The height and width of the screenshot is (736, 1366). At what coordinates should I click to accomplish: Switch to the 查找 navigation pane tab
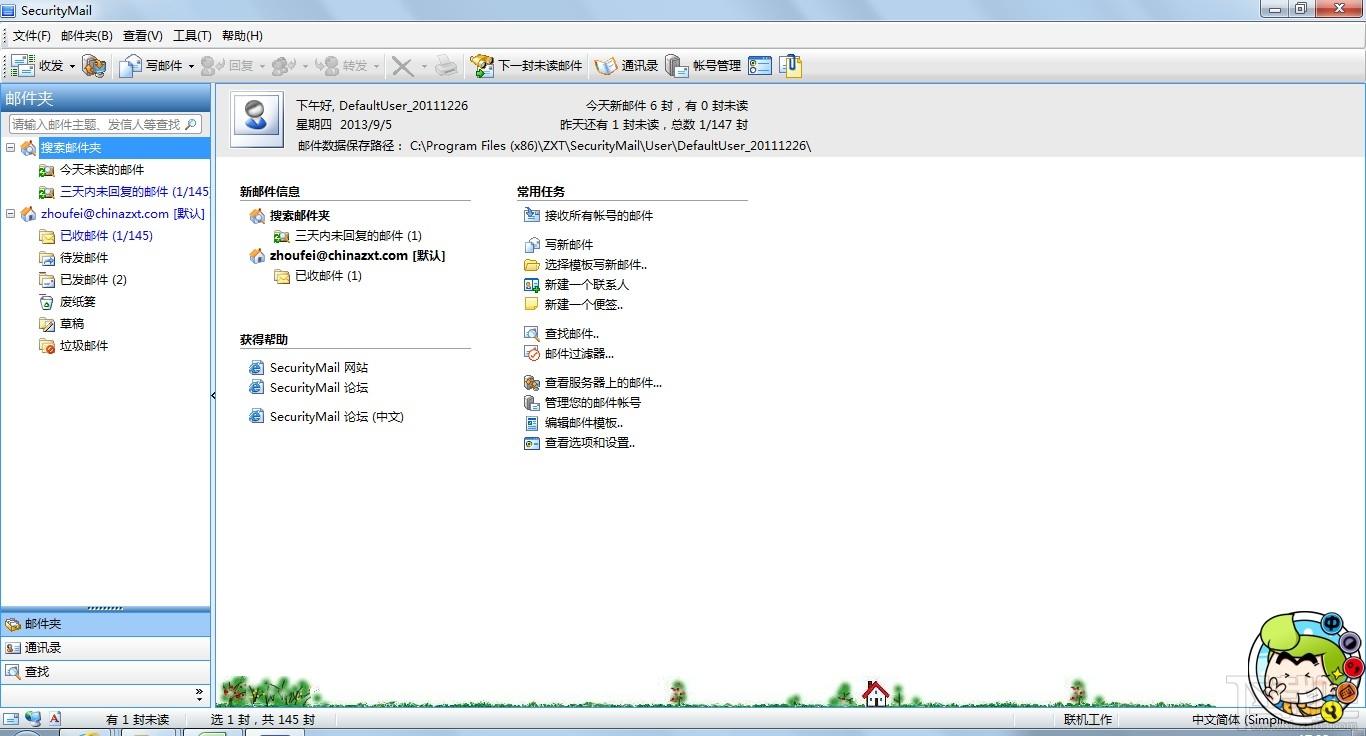tap(105, 672)
